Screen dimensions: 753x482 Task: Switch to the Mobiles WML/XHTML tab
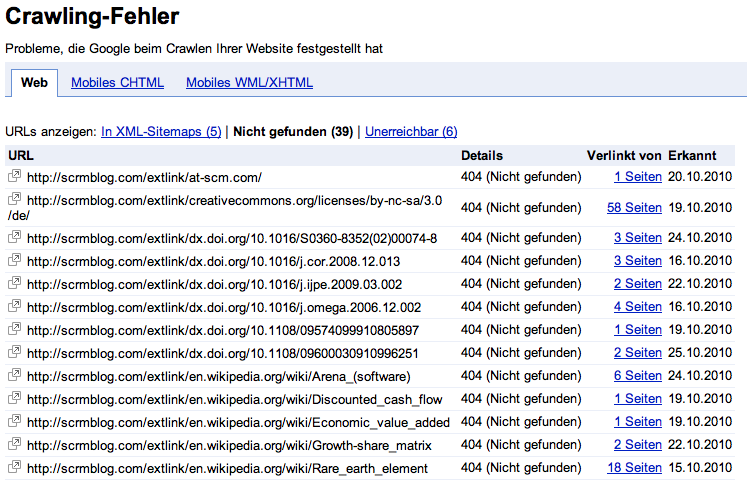(249, 83)
